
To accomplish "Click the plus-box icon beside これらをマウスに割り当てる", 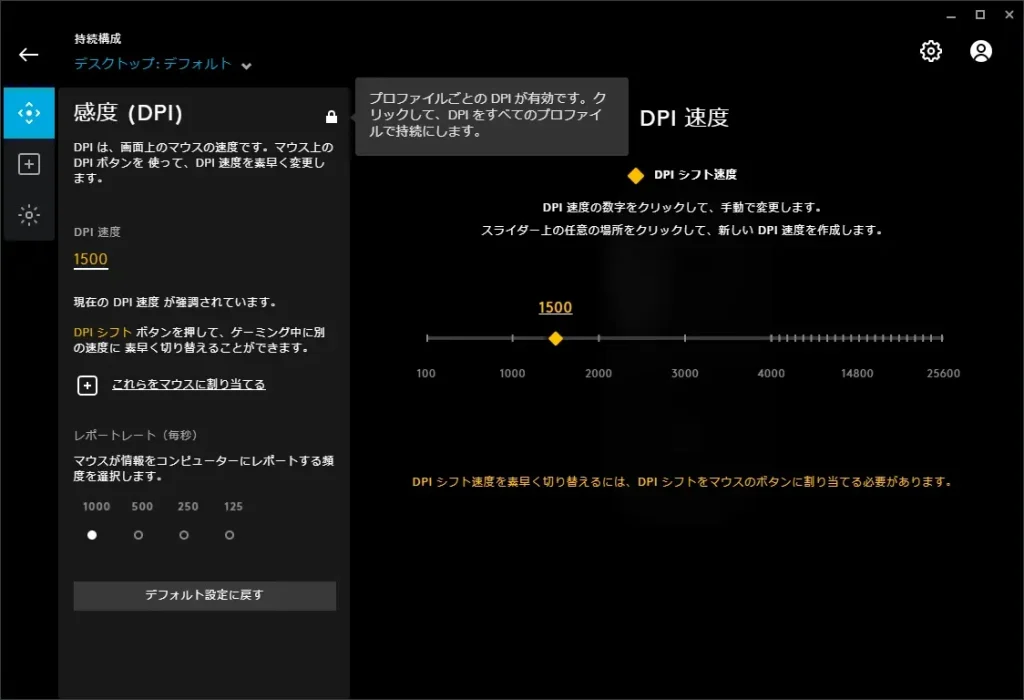I will [x=87, y=385].
